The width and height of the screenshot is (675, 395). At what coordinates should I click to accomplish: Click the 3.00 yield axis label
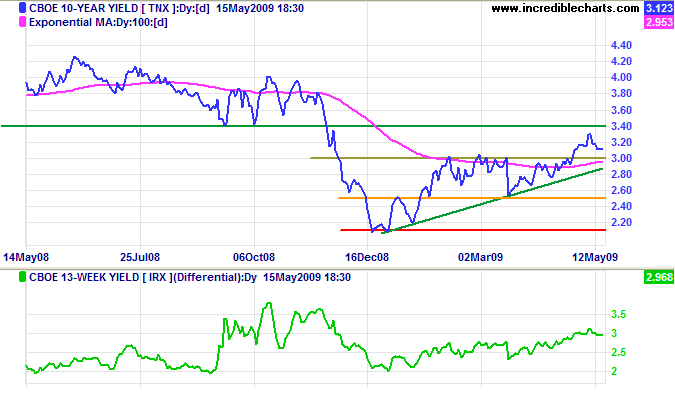coord(621,158)
